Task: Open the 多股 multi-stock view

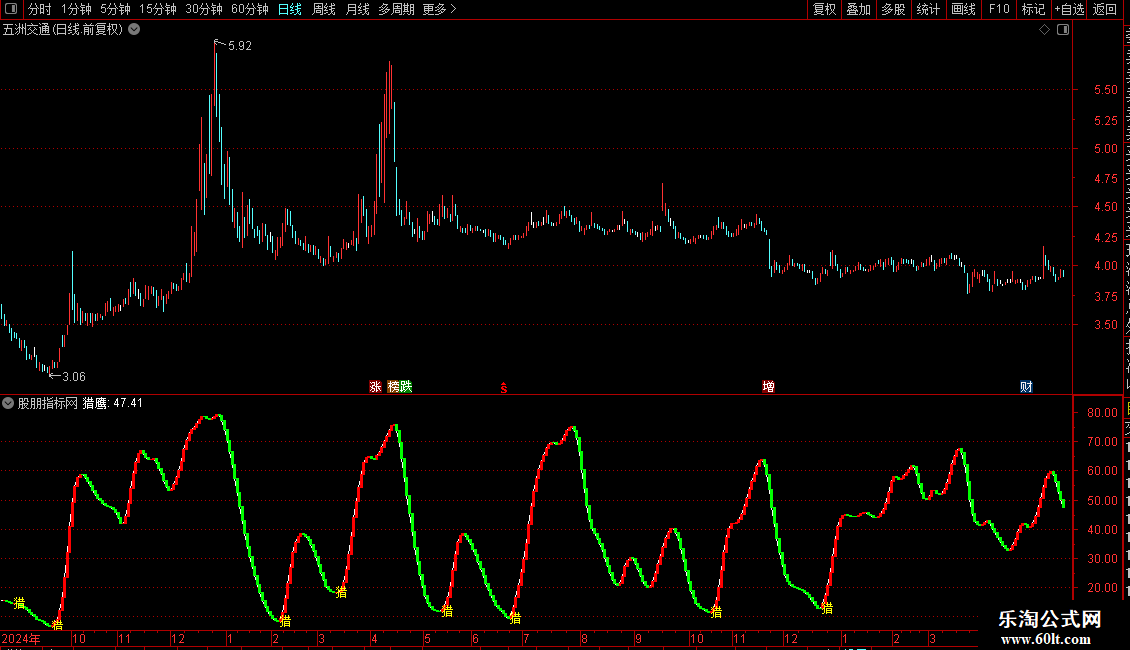Action: tap(894, 9)
